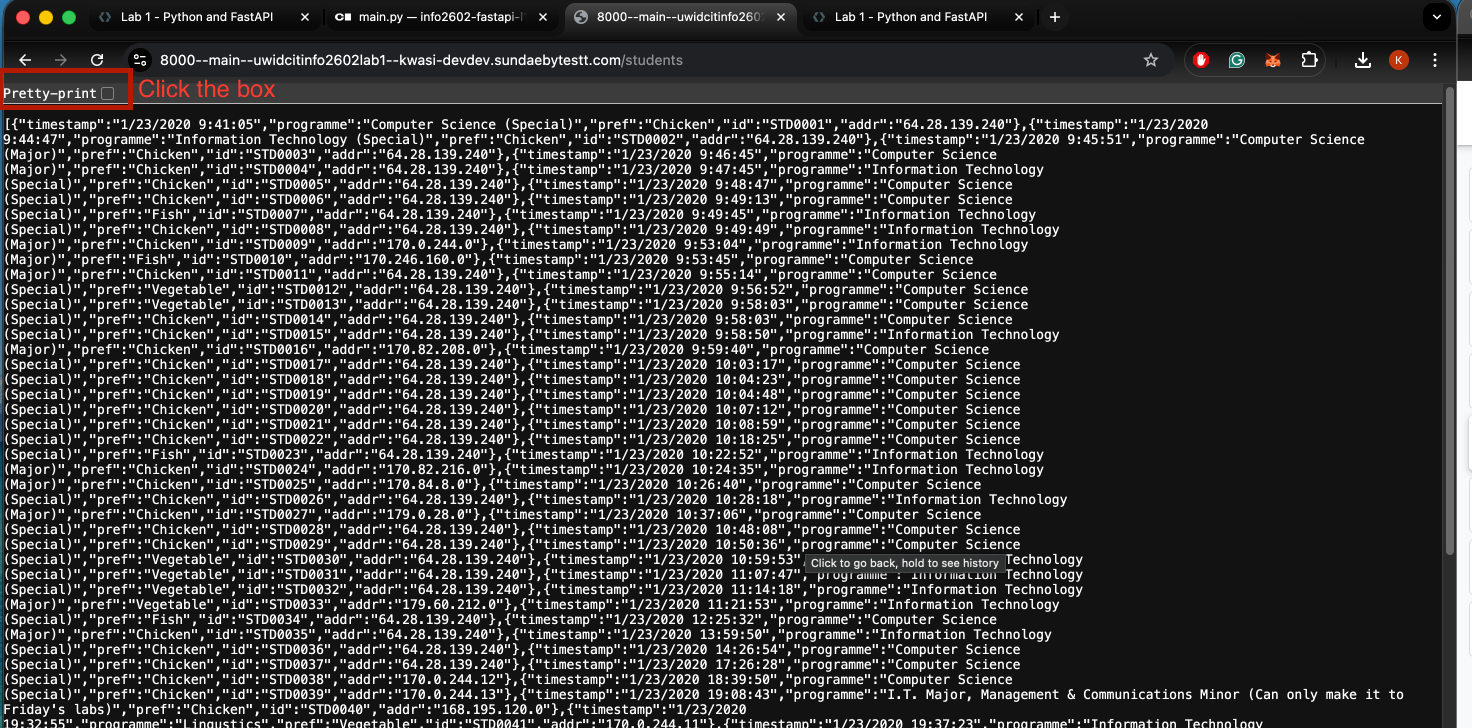Image resolution: width=1472 pixels, height=728 pixels.
Task: Enable the Pretty-print checkbox
Action: tap(107, 93)
